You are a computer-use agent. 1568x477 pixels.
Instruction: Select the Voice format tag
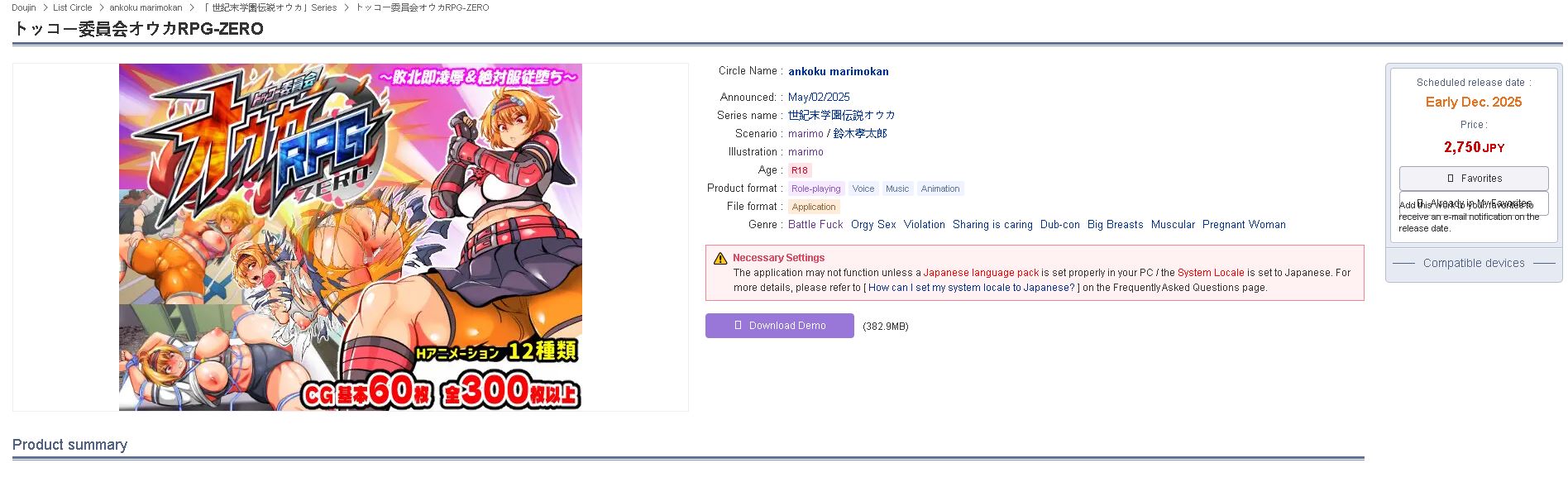click(x=863, y=188)
